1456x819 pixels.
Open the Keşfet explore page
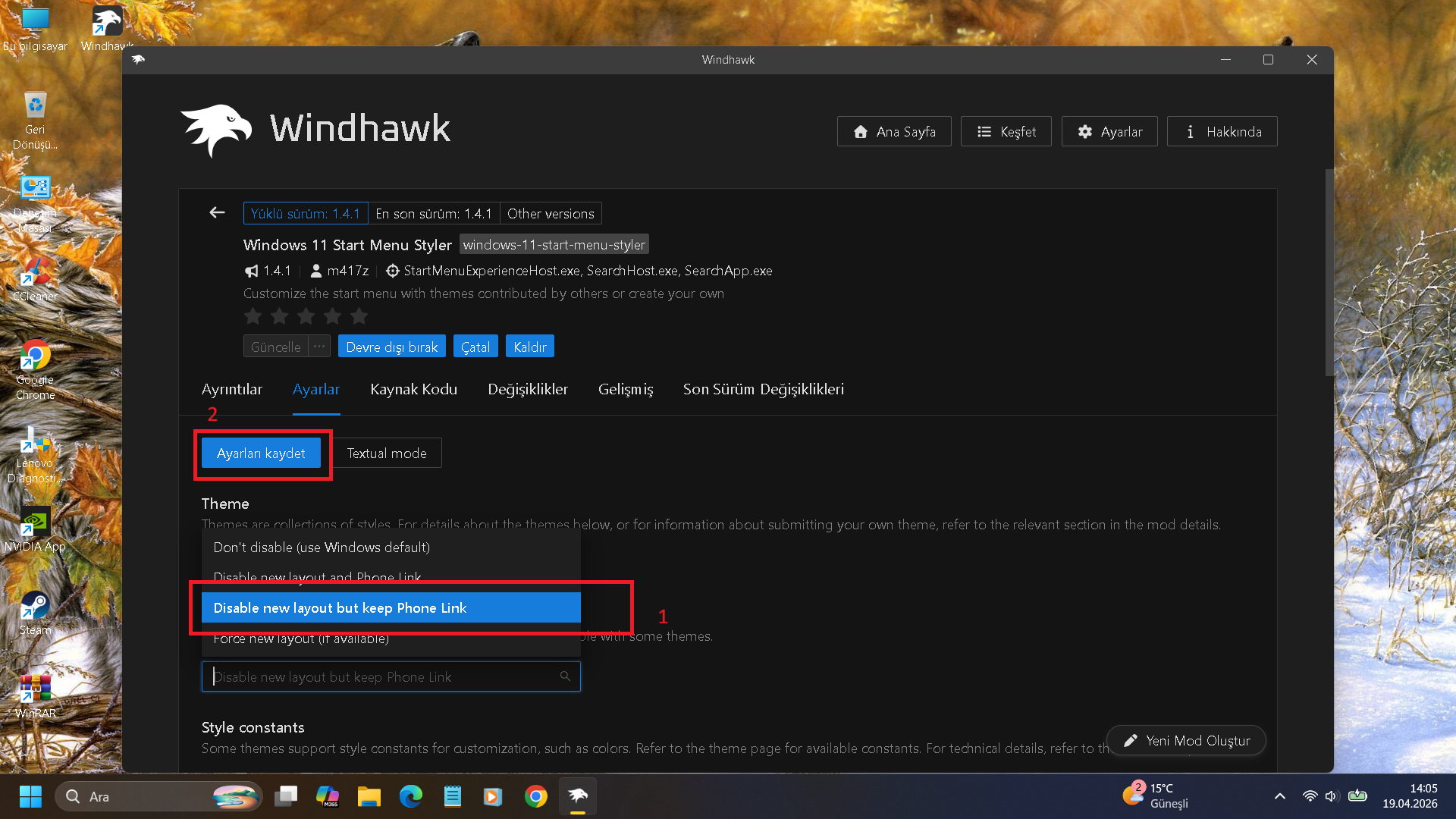tap(1006, 131)
